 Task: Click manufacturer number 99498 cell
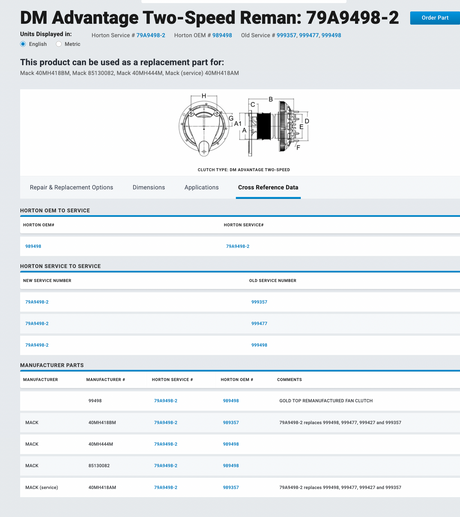tap(95, 401)
